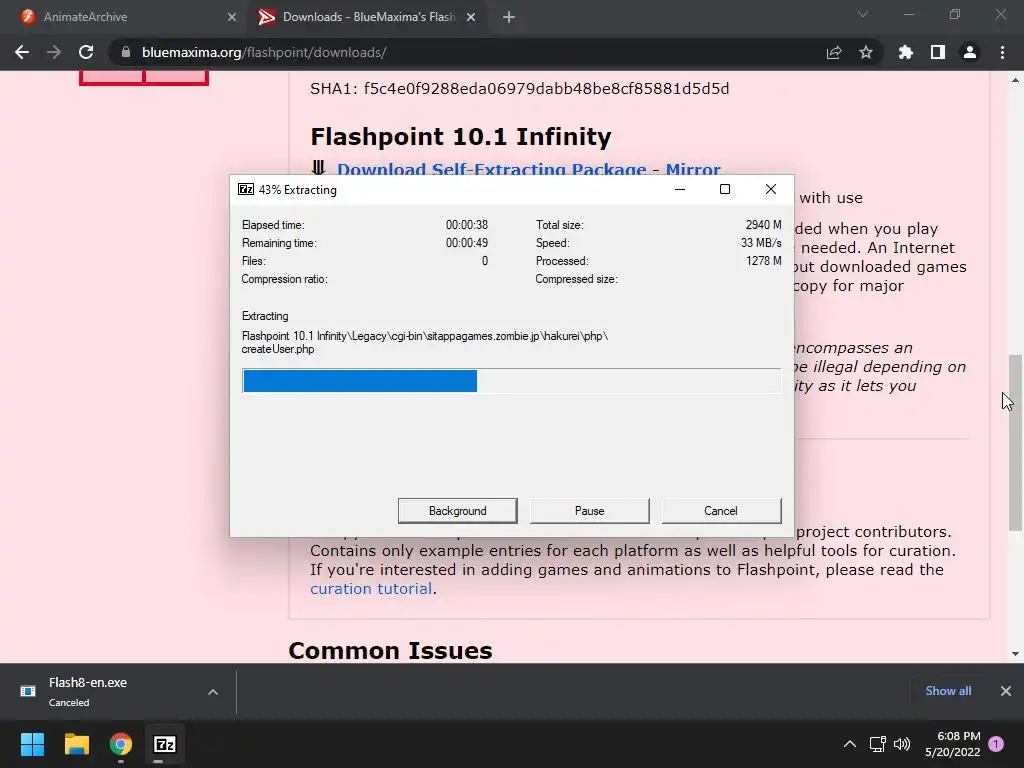Select the Downloads - BlueMaxima's Flashpoint tab
The height and width of the screenshot is (768, 1024).
pyautogui.click(x=368, y=17)
